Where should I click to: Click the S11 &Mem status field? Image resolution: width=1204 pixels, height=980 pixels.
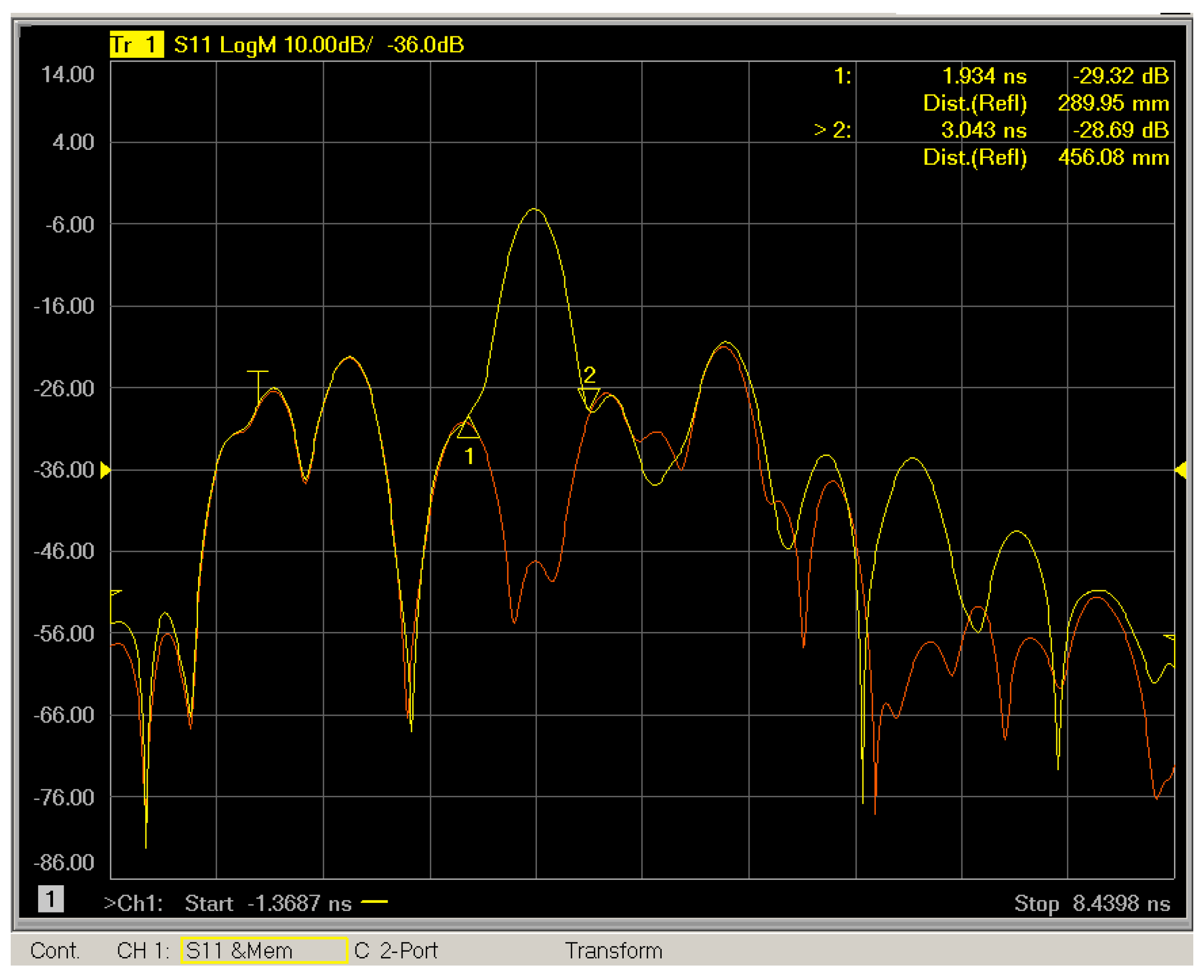[x=264, y=951]
